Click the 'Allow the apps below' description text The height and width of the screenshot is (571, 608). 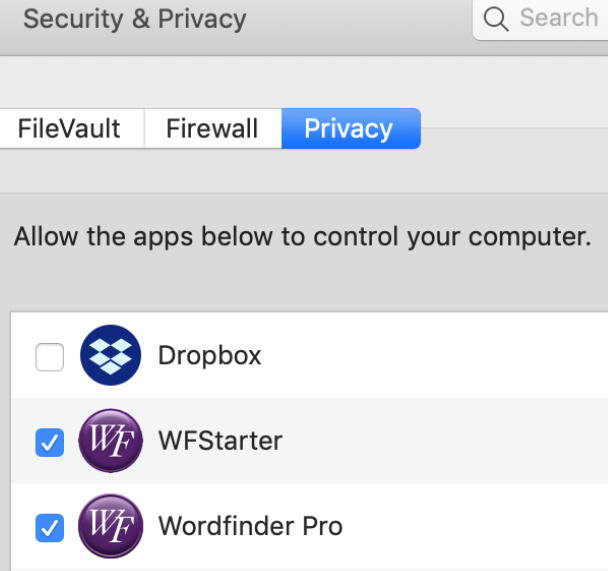(302, 236)
